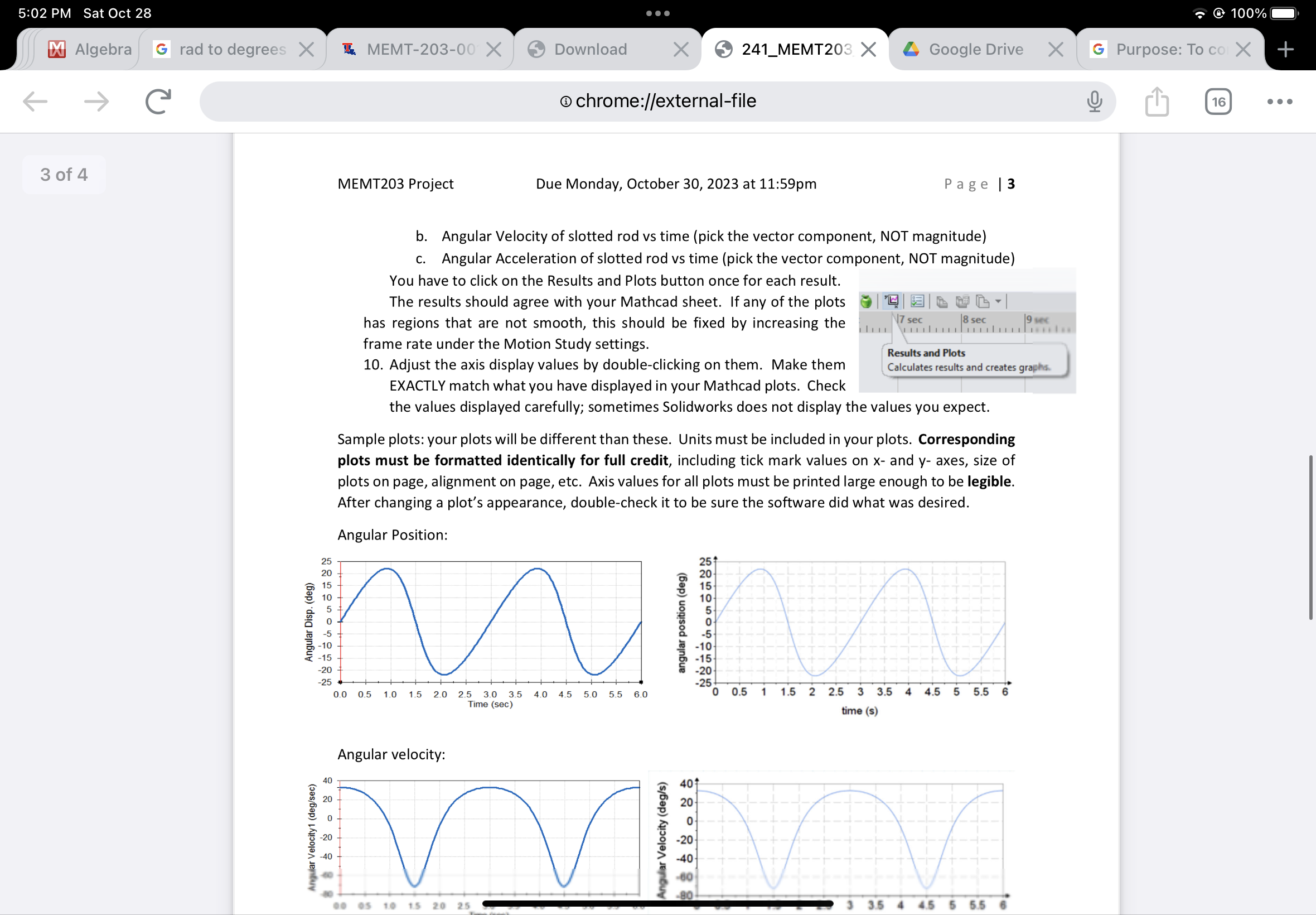This screenshot has width=1316, height=915.
Task: Open the browser options ellipsis menu
Action: click(x=1280, y=102)
